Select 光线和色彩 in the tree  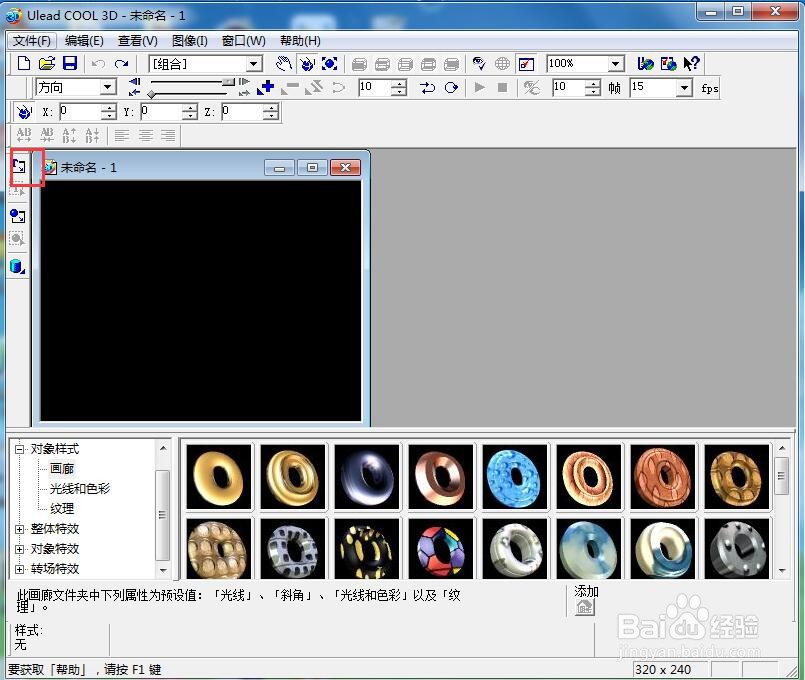click(x=80, y=489)
